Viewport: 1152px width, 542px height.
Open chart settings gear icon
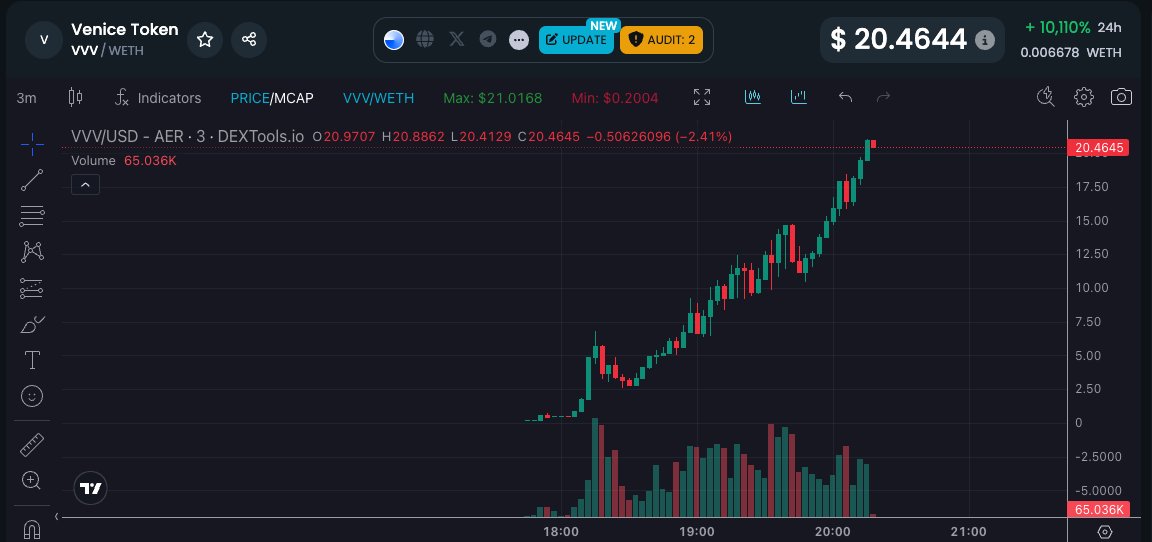point(1083,97)
